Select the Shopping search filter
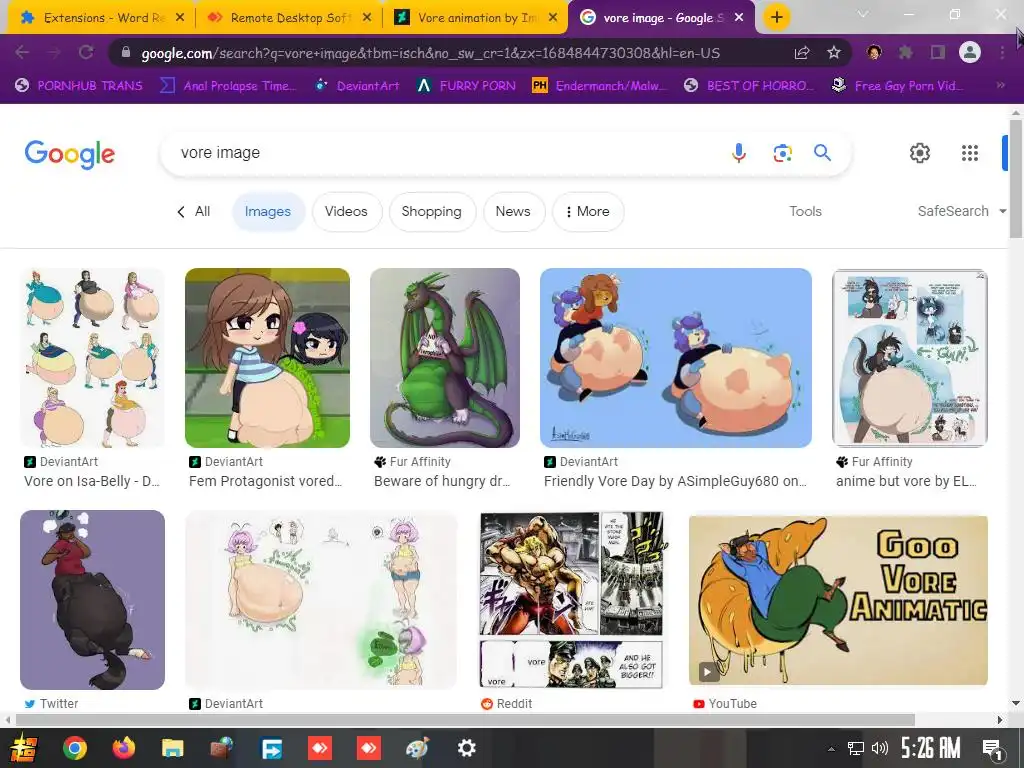This screenshot has height=768, width=1024. tap(432, 212)
